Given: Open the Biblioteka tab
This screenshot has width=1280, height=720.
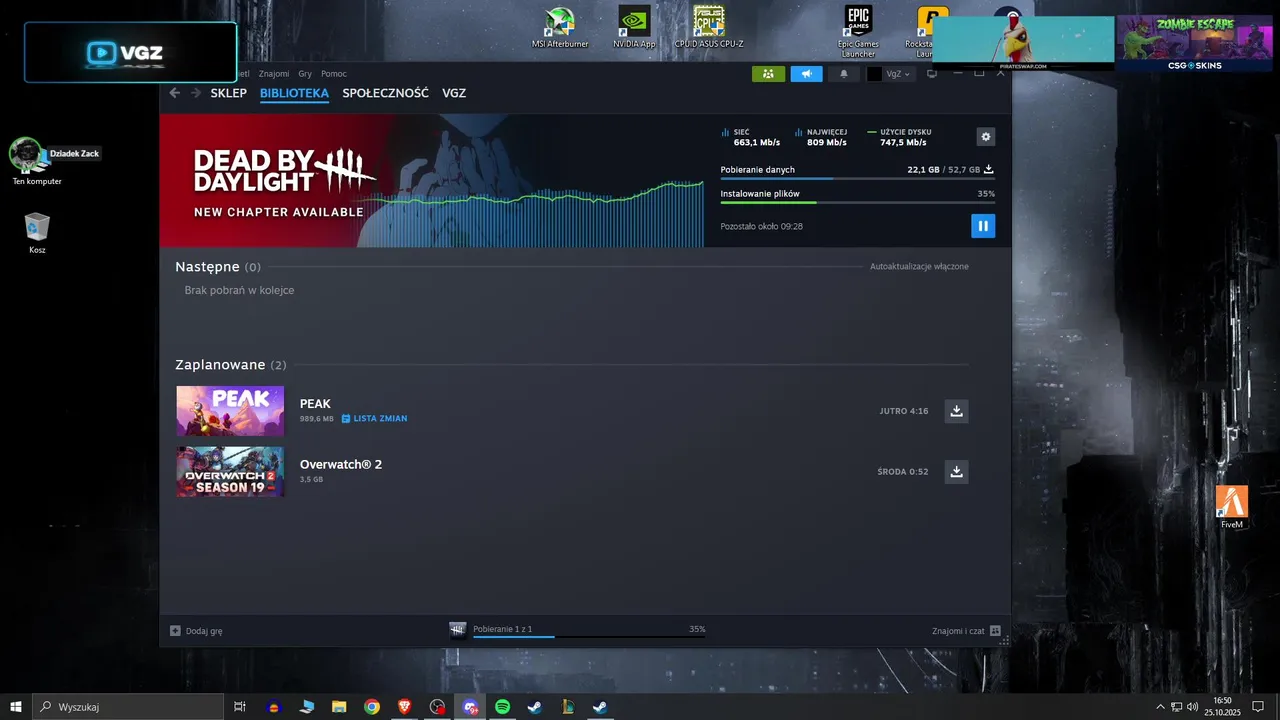Looking at the screenshot, I should pyautogui.click(x=294, y=93).
